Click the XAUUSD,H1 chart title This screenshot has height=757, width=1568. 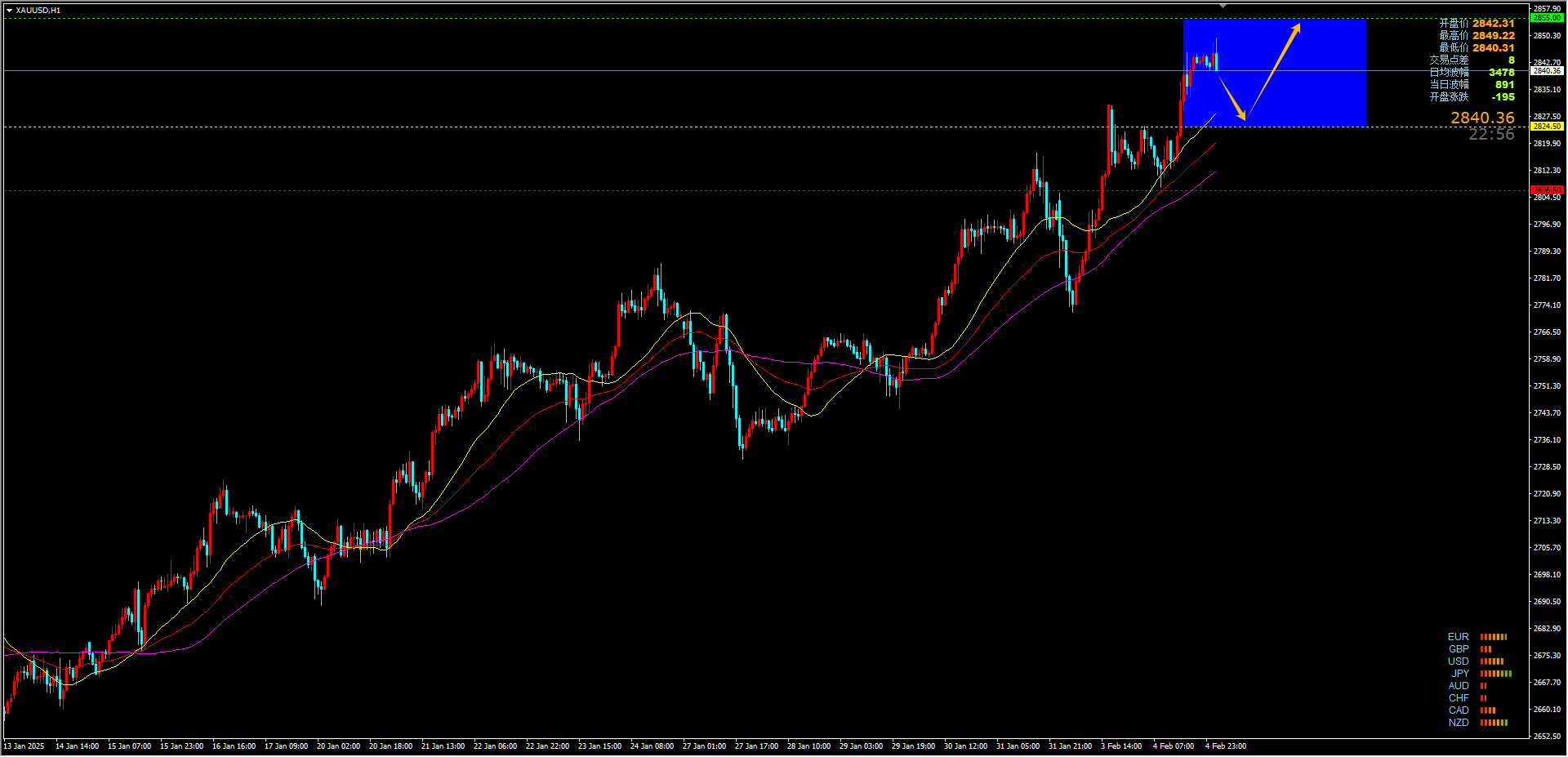coord(38,11)
